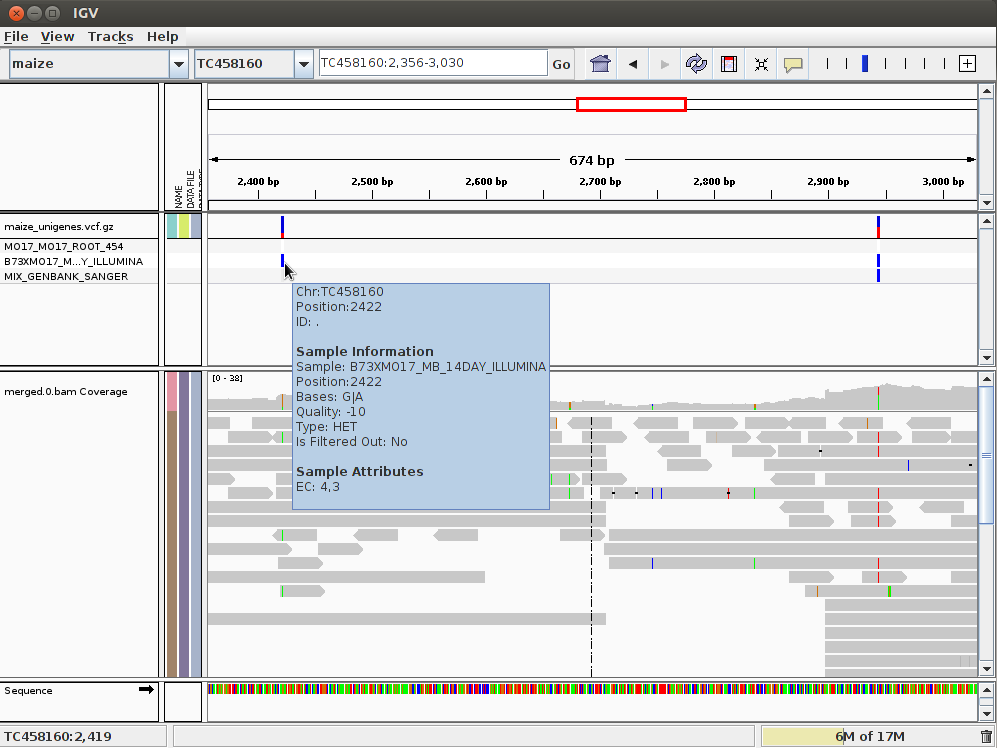This screenshot has width=997, height=748.
Task: Click the plus icon to zoom in
Action: 967,64
